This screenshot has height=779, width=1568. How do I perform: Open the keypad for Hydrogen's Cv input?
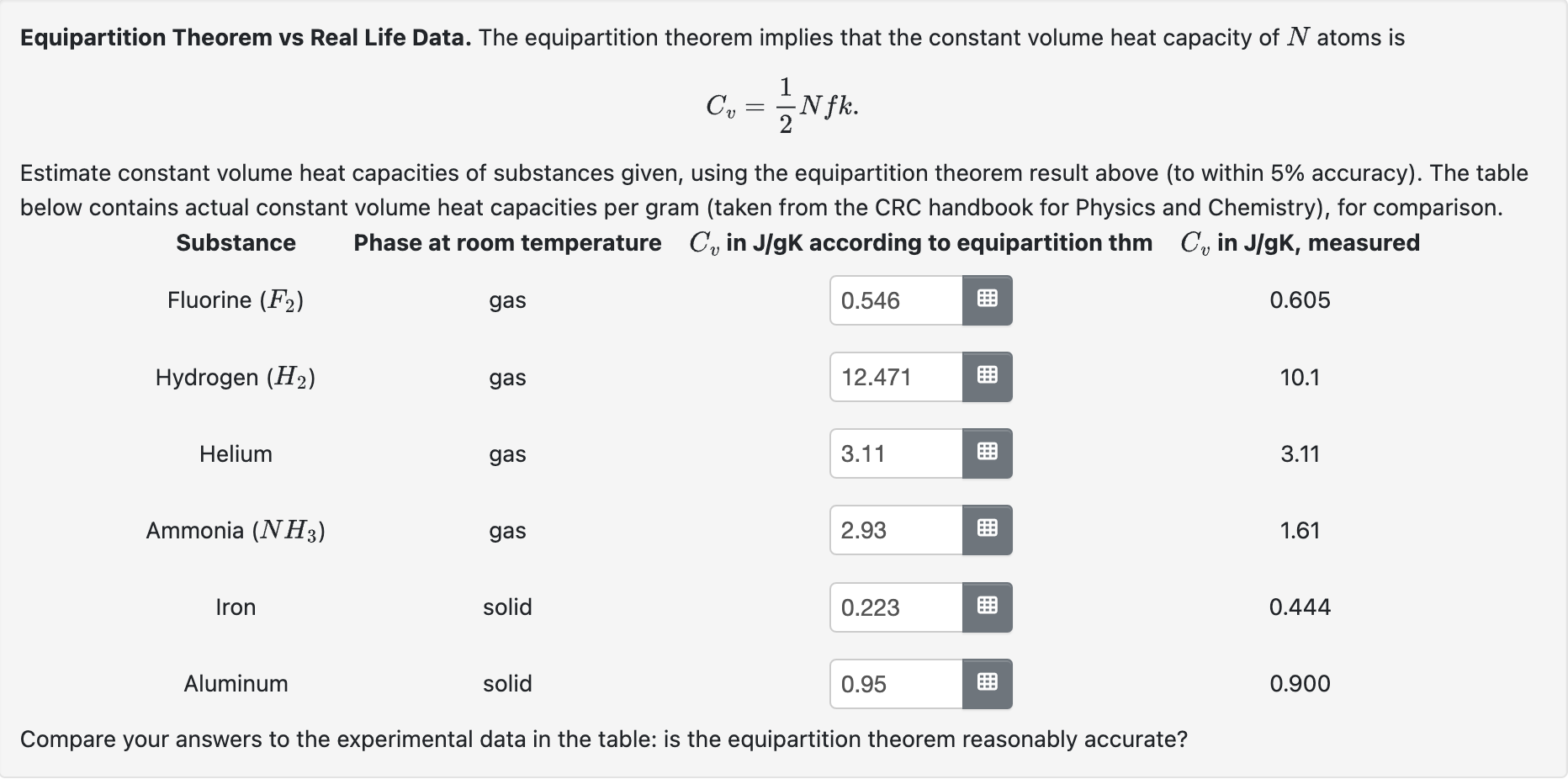click(987, 377)
